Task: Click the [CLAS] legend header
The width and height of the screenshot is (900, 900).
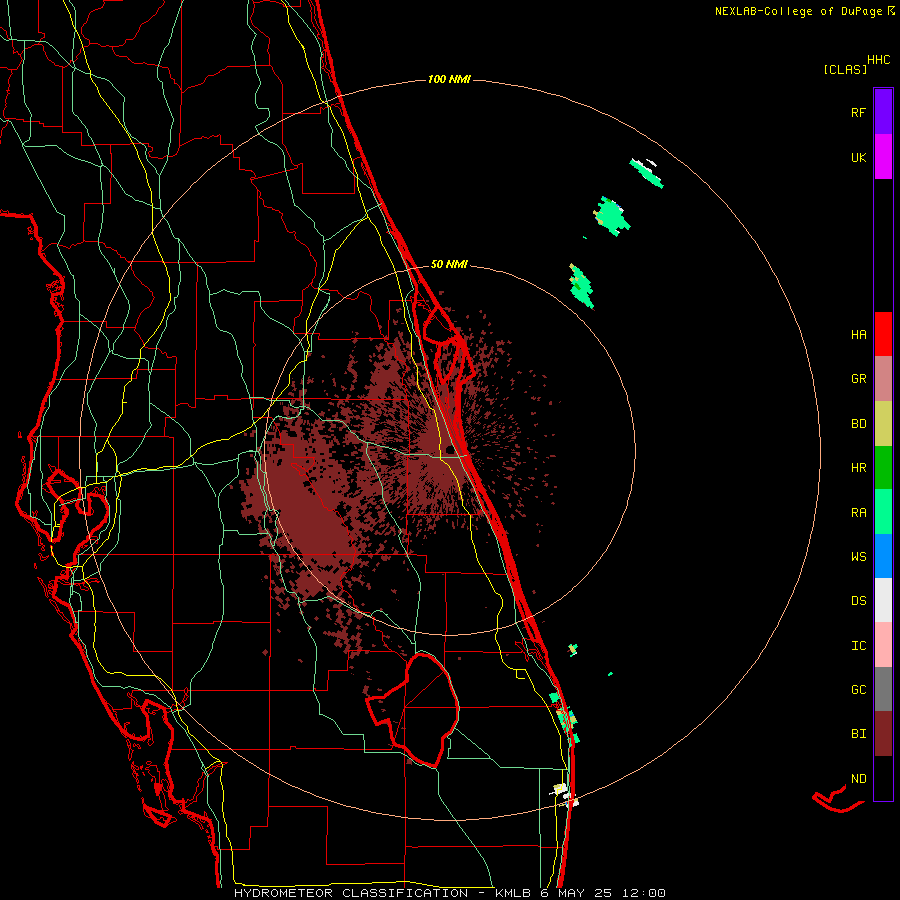Action: (845, 70)
